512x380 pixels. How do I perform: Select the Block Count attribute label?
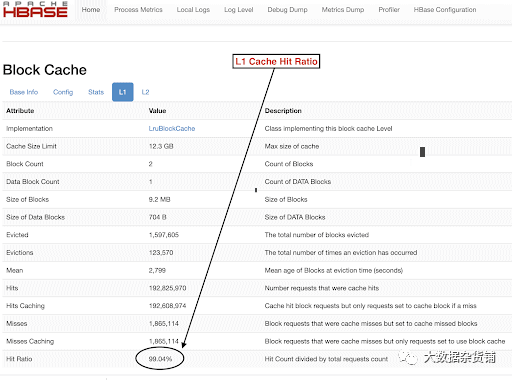pos(25,164)
